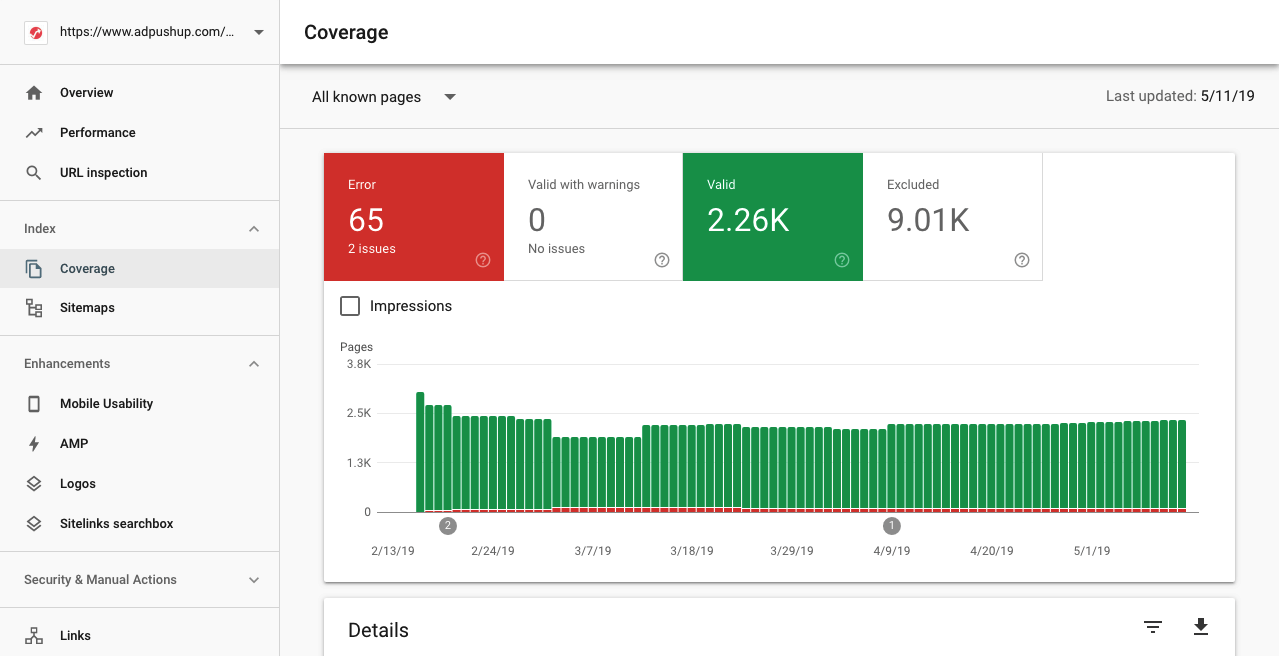Open the All known pages dropdown
This screenshot has height=656, width=1279.
[383, 97]
